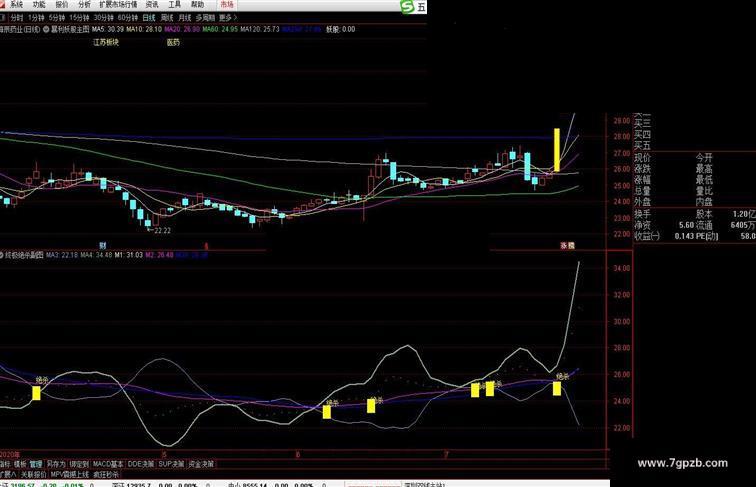This screenshot has height=487, width=756.
Task: Click the green Sogou input method icon
Action: pyautogui.click(x=407, y=7)
